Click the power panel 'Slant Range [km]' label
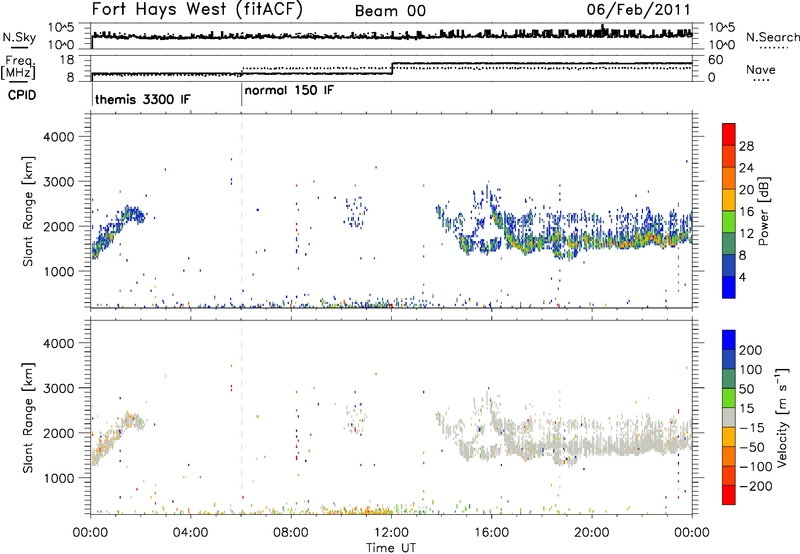800x554 pixels. click(28, 211)
